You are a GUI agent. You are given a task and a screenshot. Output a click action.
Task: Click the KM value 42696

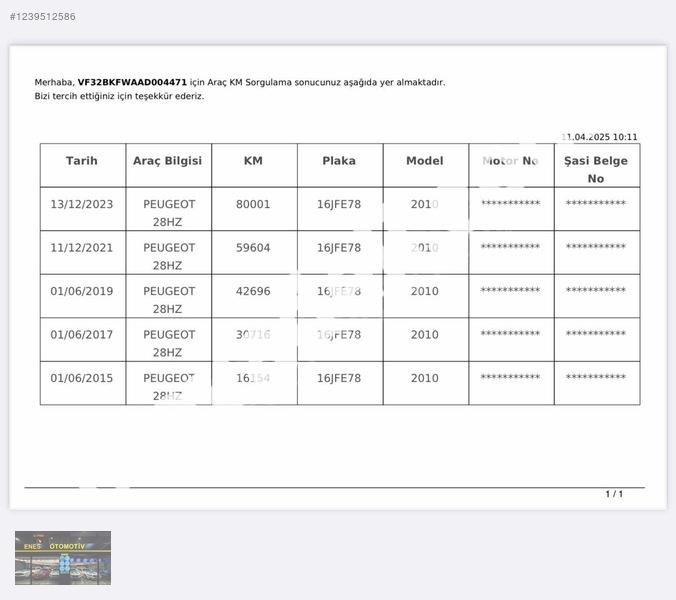(253, 291)
